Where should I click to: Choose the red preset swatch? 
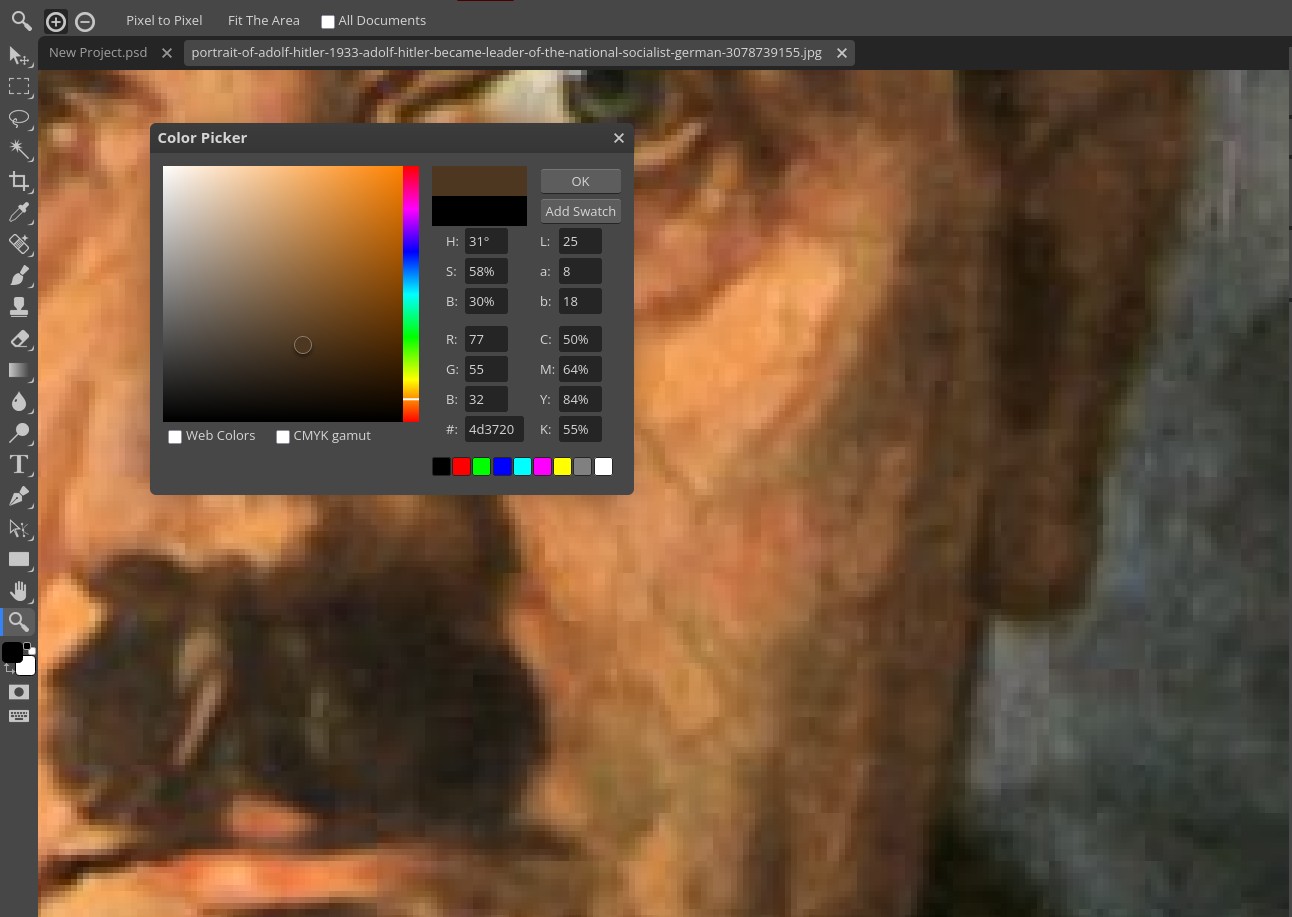pos(461,466)
